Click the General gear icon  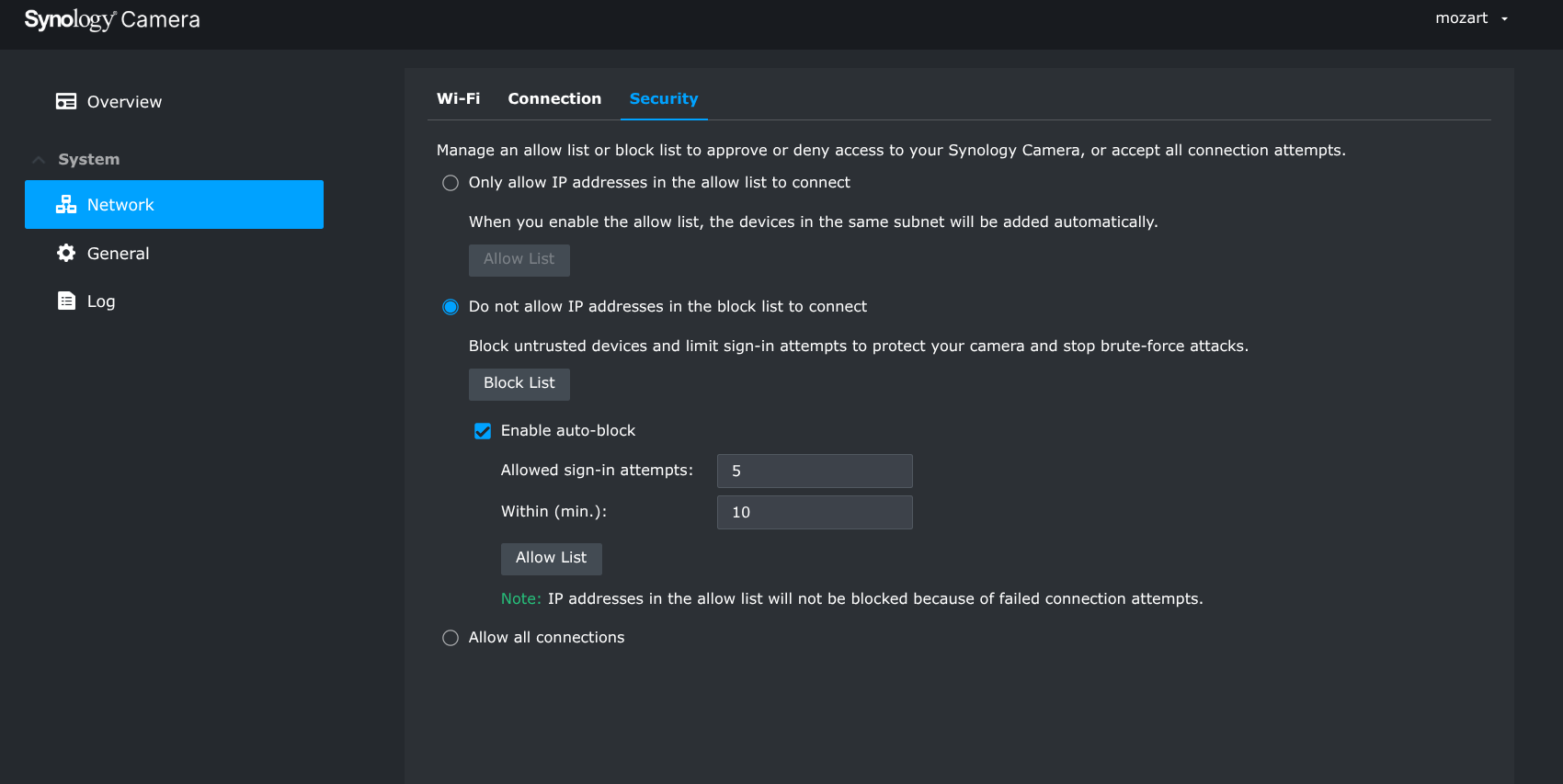point(66,253)
